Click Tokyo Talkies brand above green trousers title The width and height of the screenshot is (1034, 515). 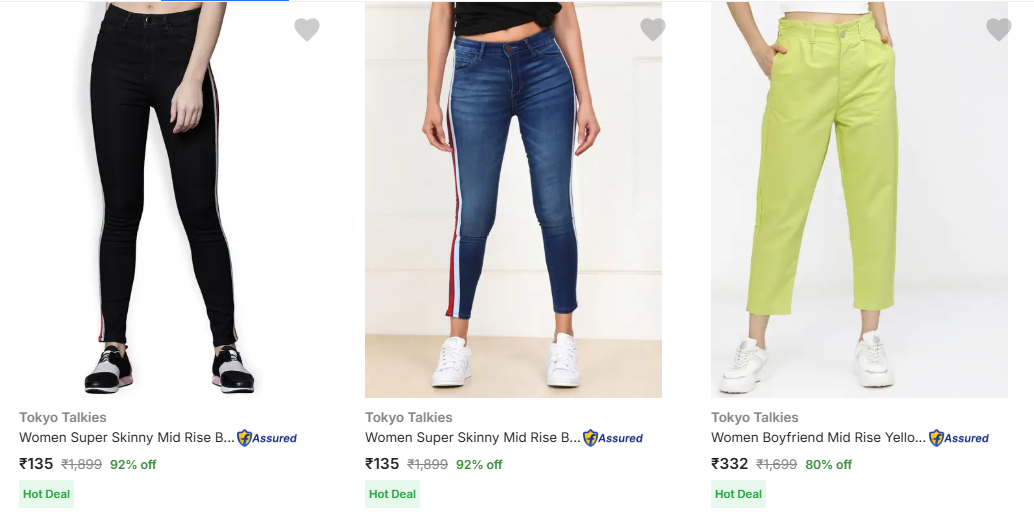point(755,418)
